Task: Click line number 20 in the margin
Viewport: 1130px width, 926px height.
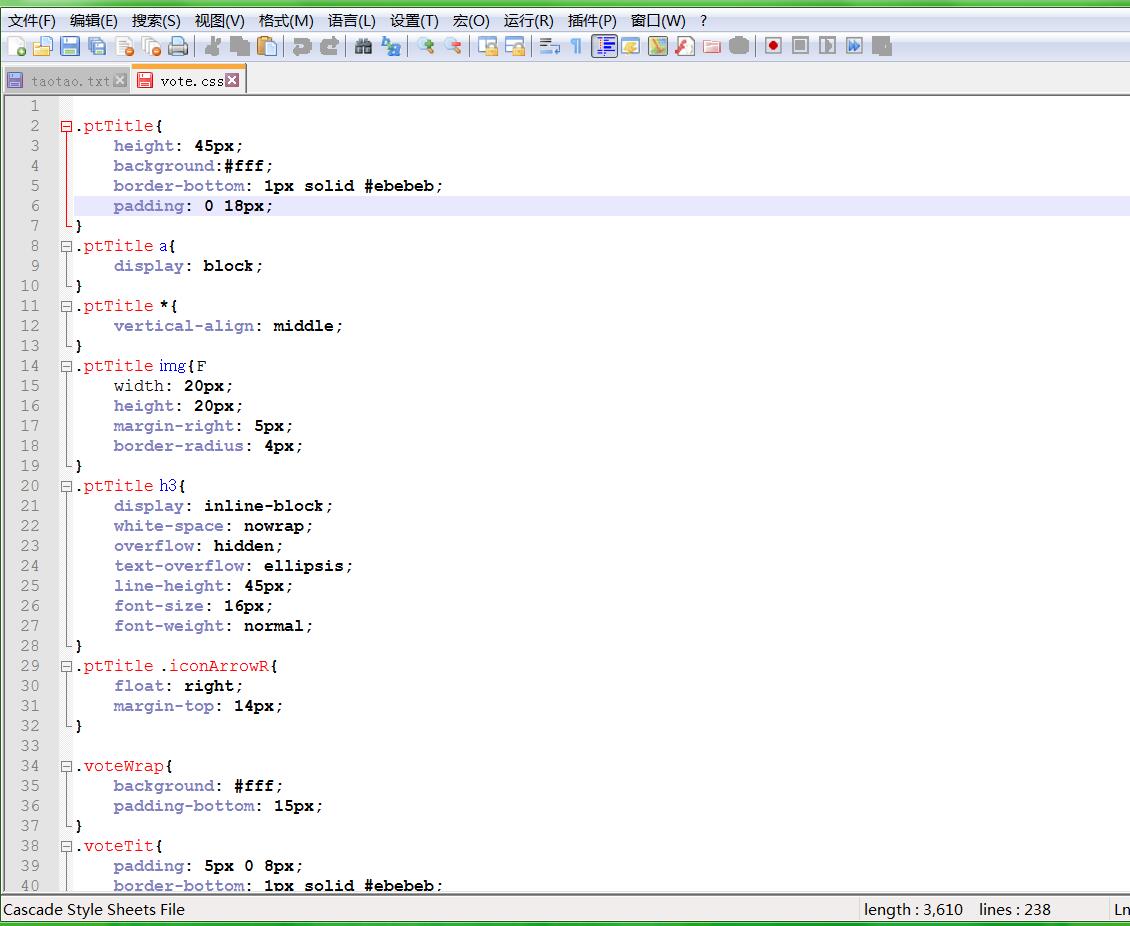Action: 30,486
